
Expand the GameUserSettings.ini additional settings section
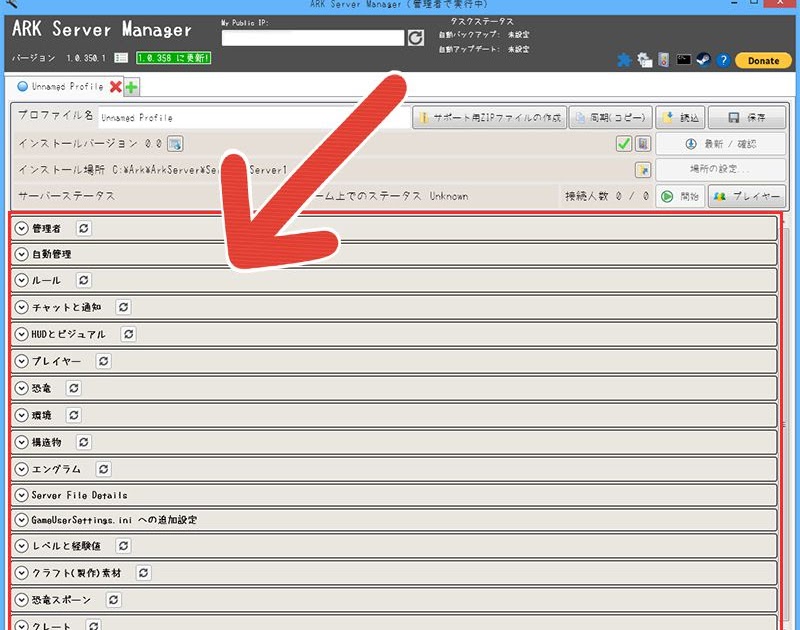21,520
